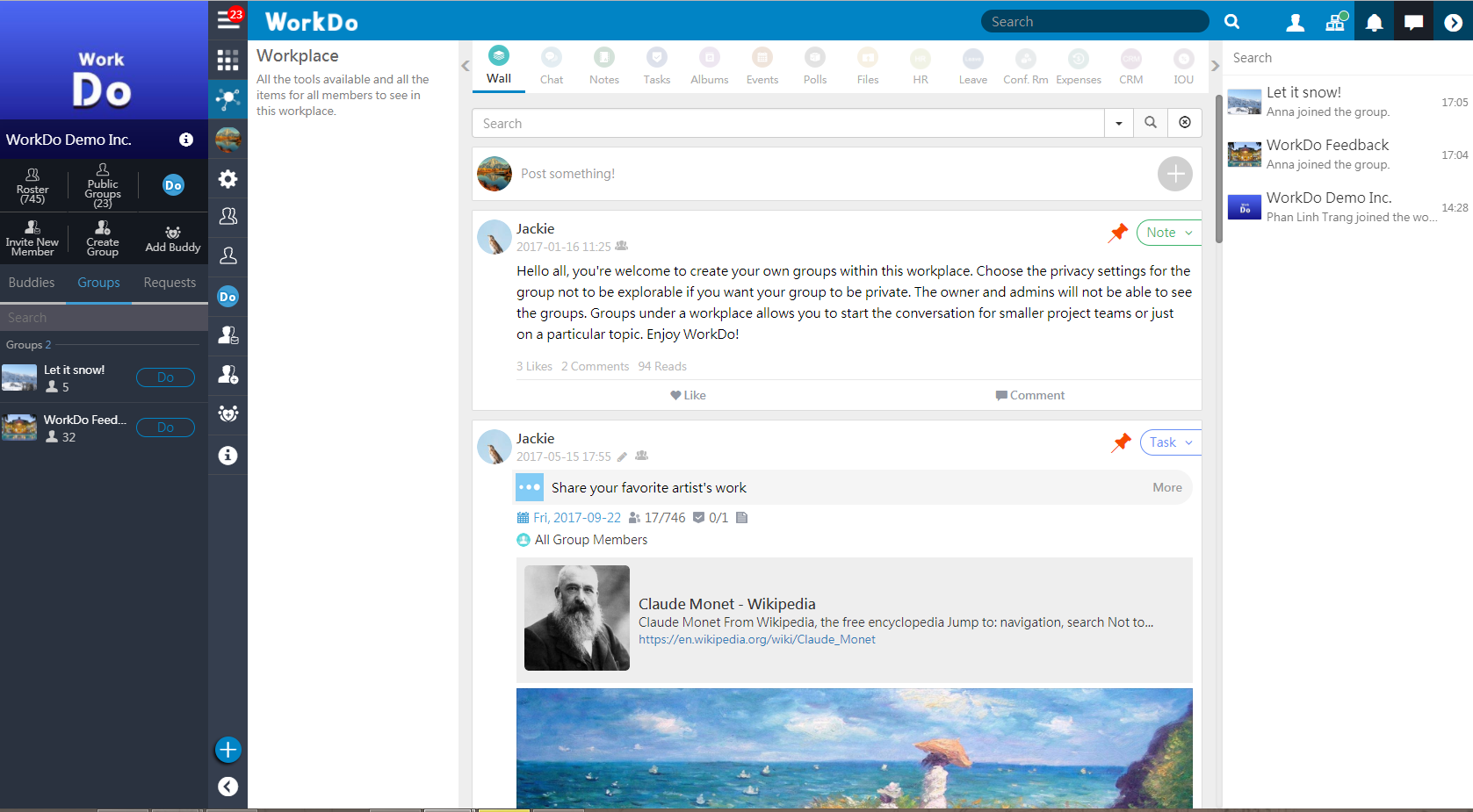Open the info icon in dark sidebar
The width and height of the screenshot is (1473, 812).
click(228, 455)
